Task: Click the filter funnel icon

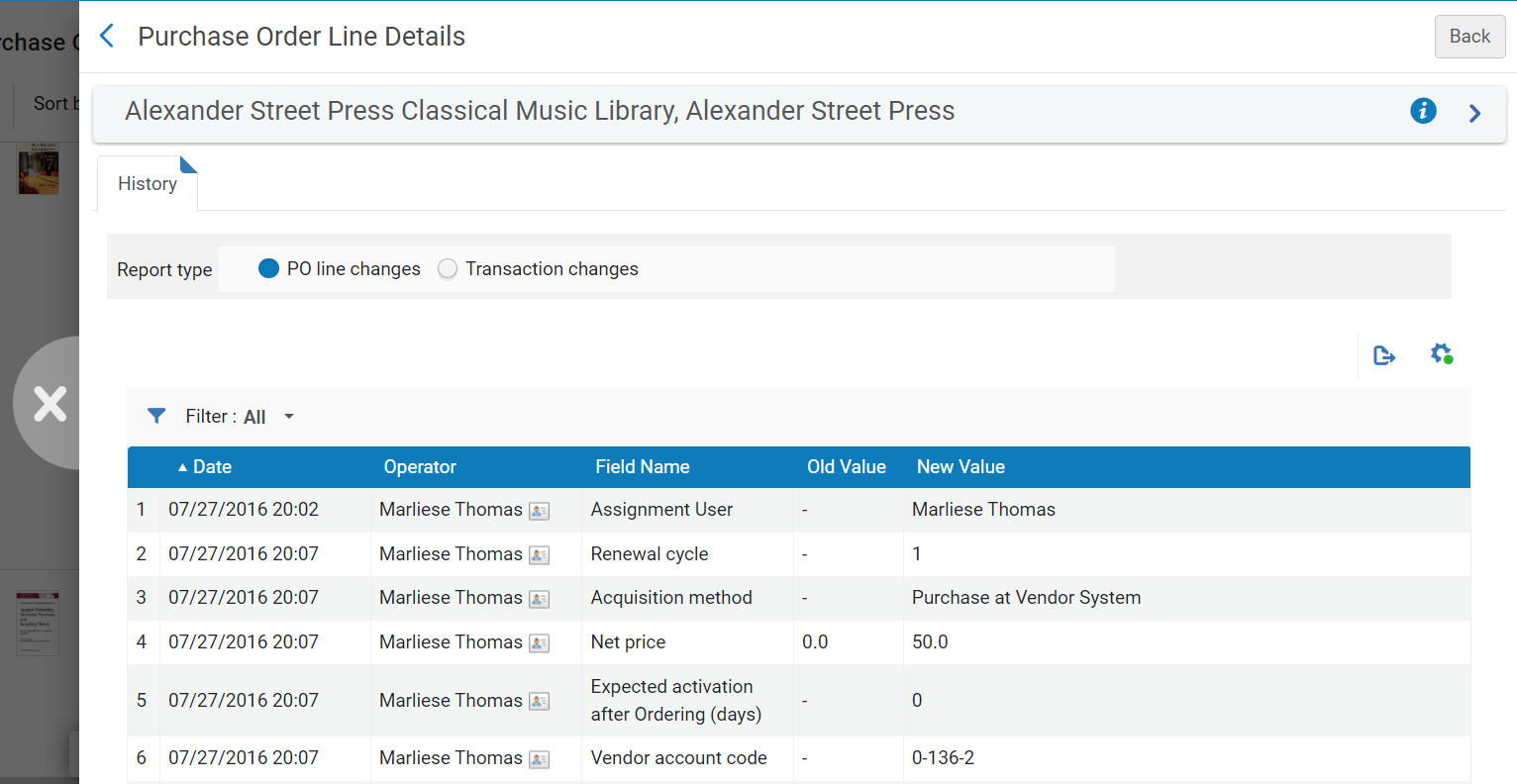Action: point(156,417)
